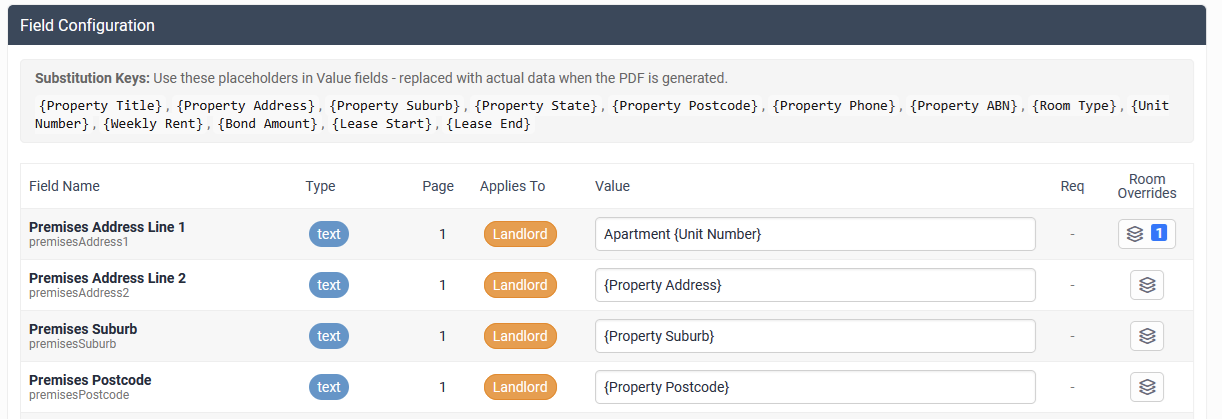Select the Premises Postcode value input field

click(x=814, y=387)
